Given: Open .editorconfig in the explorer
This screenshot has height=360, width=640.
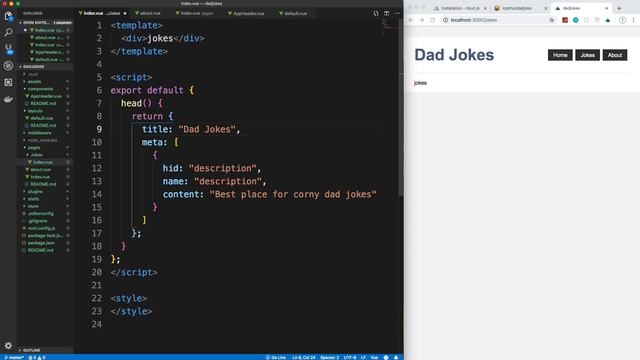Looking at the screenshot, I should (x=40, y=214).
